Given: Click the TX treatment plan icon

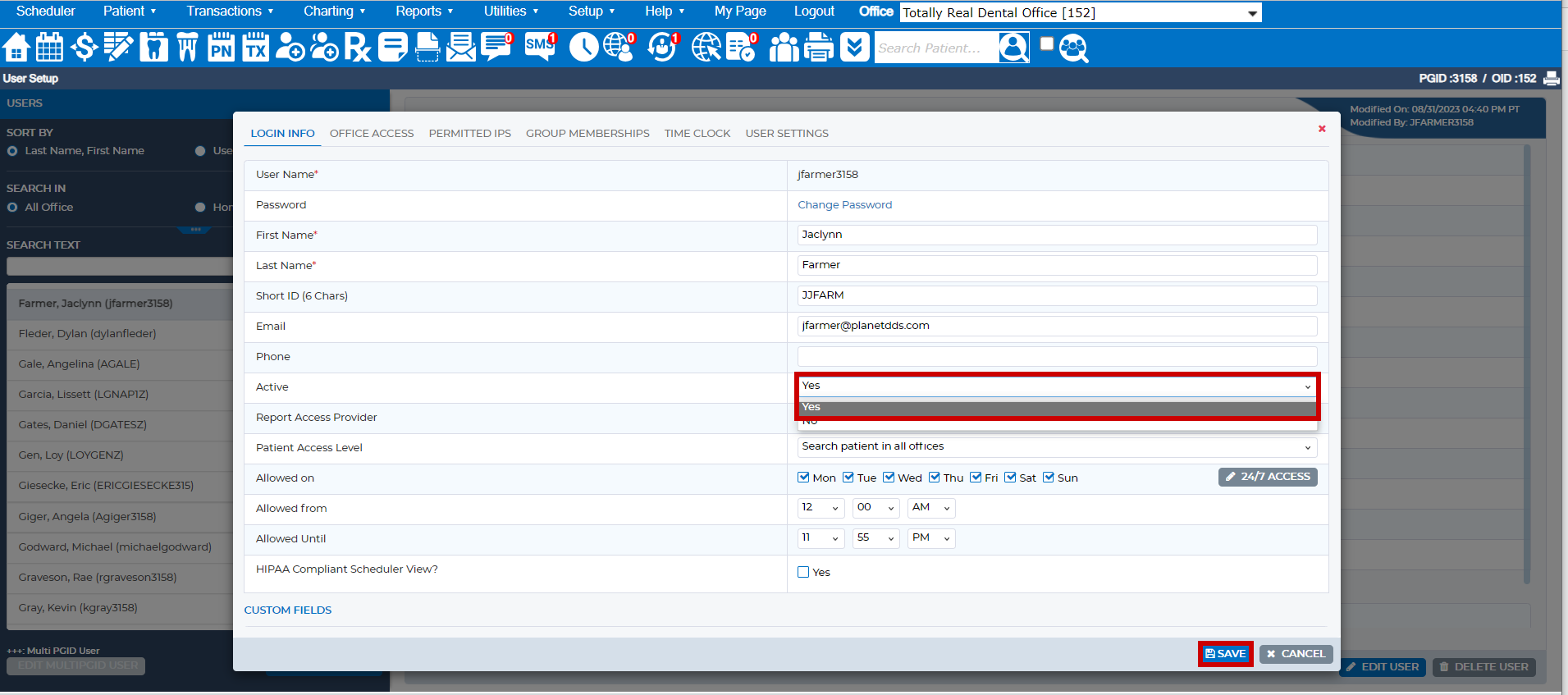Looking at the screenshot, I should click(x=255, y=48).
